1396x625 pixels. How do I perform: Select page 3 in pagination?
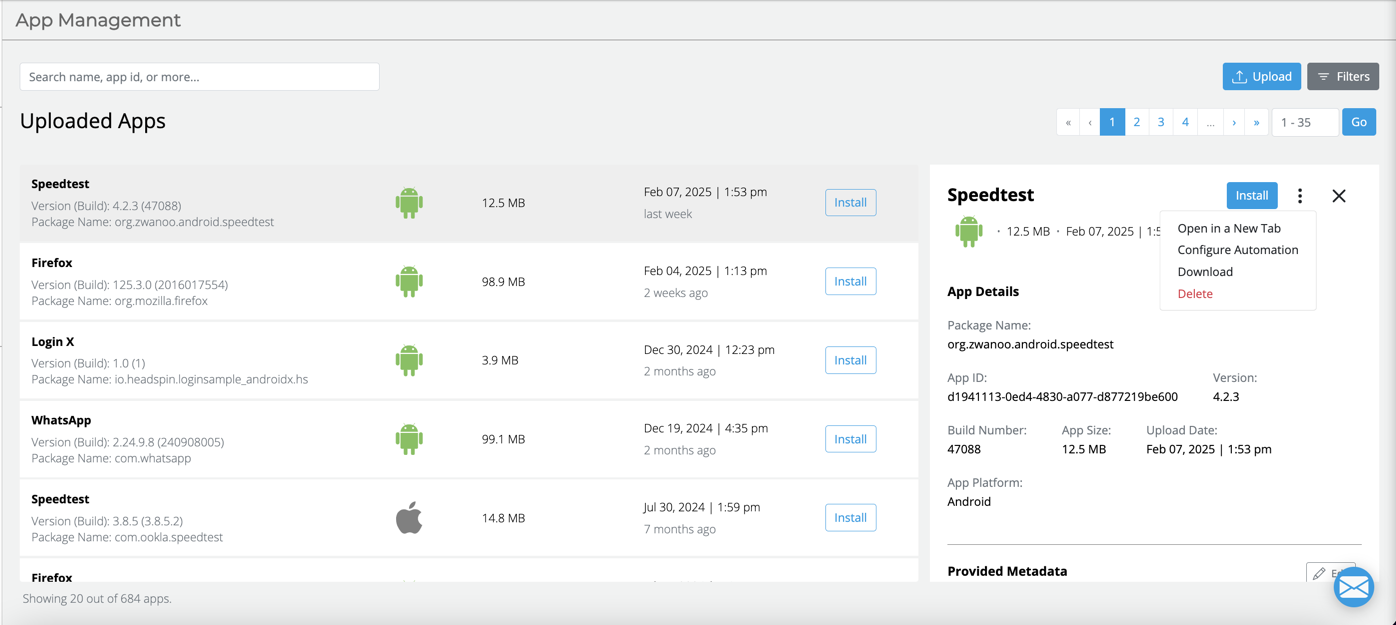point(1161,122)
